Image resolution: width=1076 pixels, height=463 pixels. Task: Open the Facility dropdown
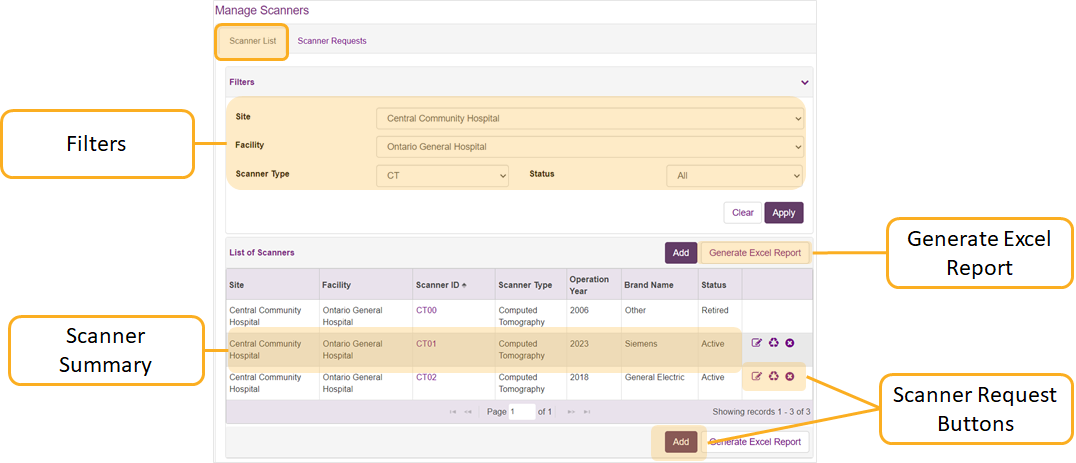589,147
